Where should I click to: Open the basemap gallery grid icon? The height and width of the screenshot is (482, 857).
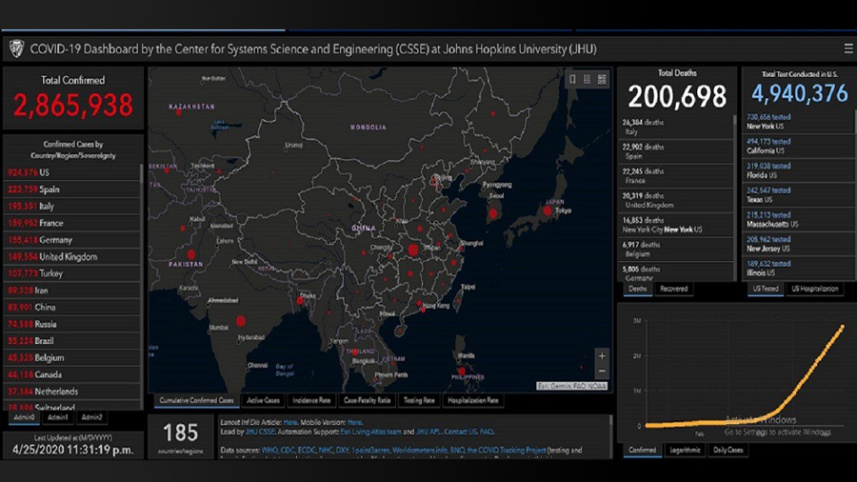601,79
